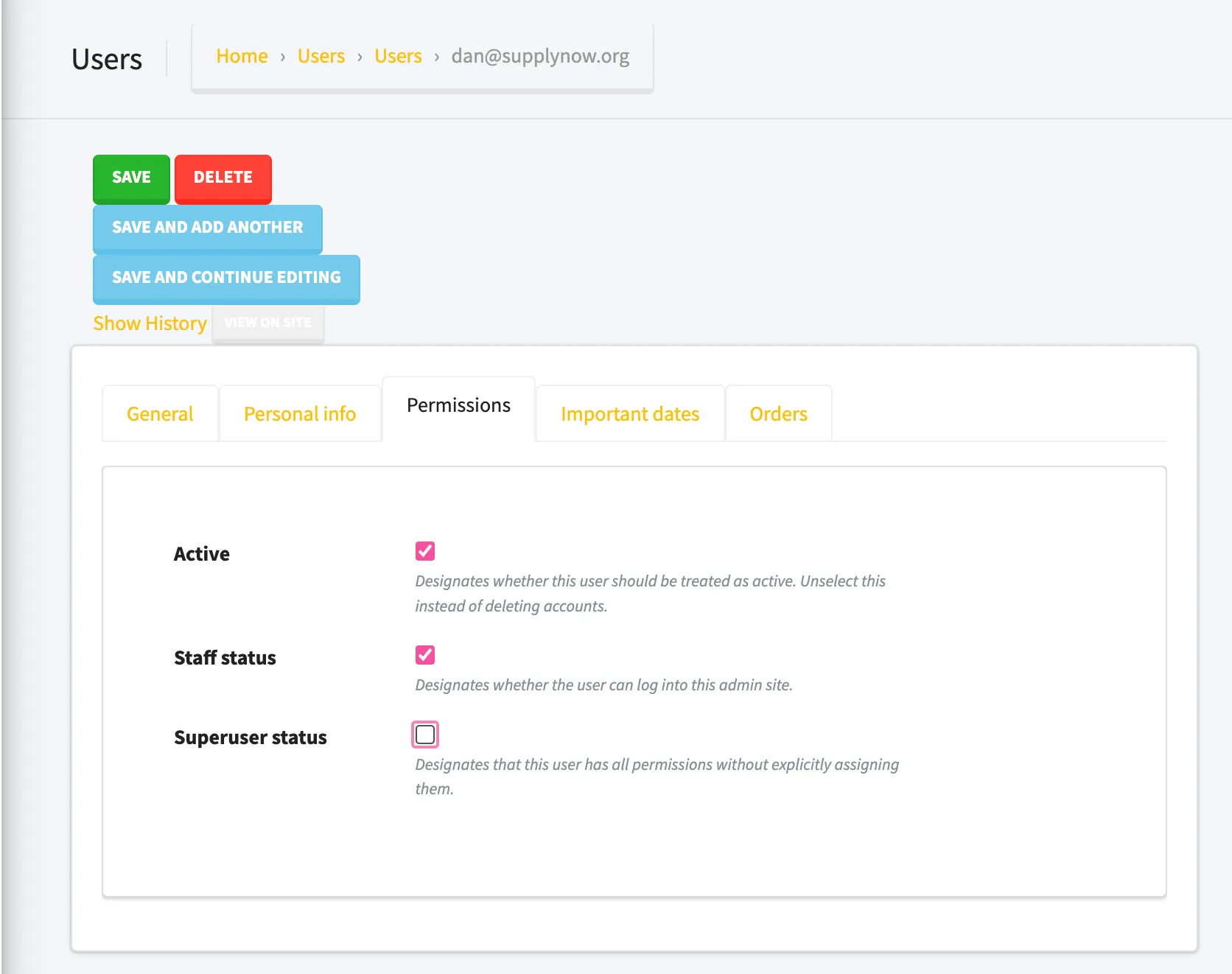Open first Users breadcrumb link
Screen dimensions: 1232x974
coord(321,56)
